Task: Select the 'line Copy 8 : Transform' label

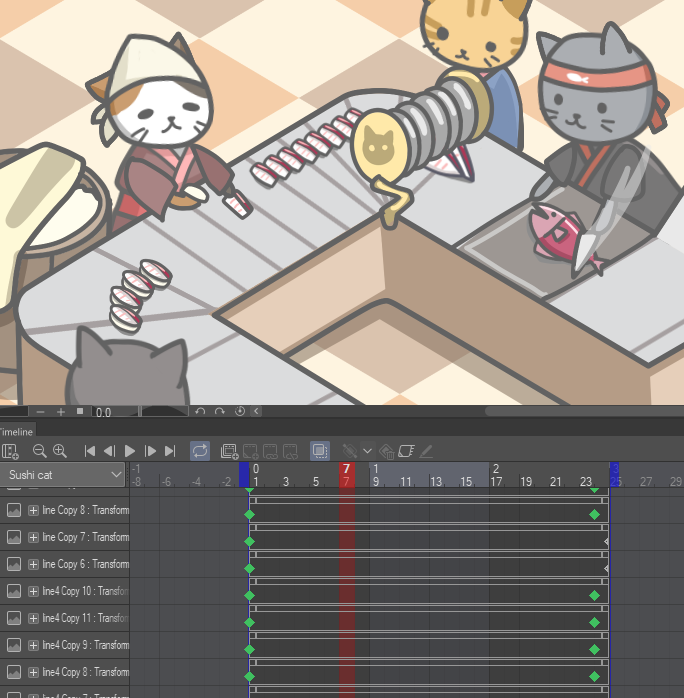Action: click(x=85, y=510)
